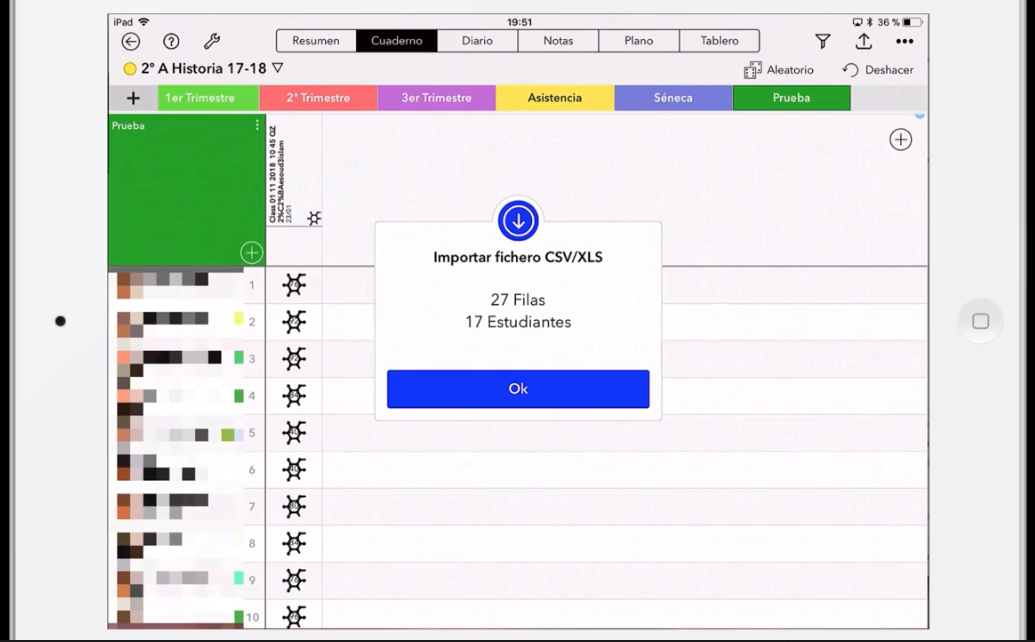Tap the cell icon in student row 1

[294, 285]
